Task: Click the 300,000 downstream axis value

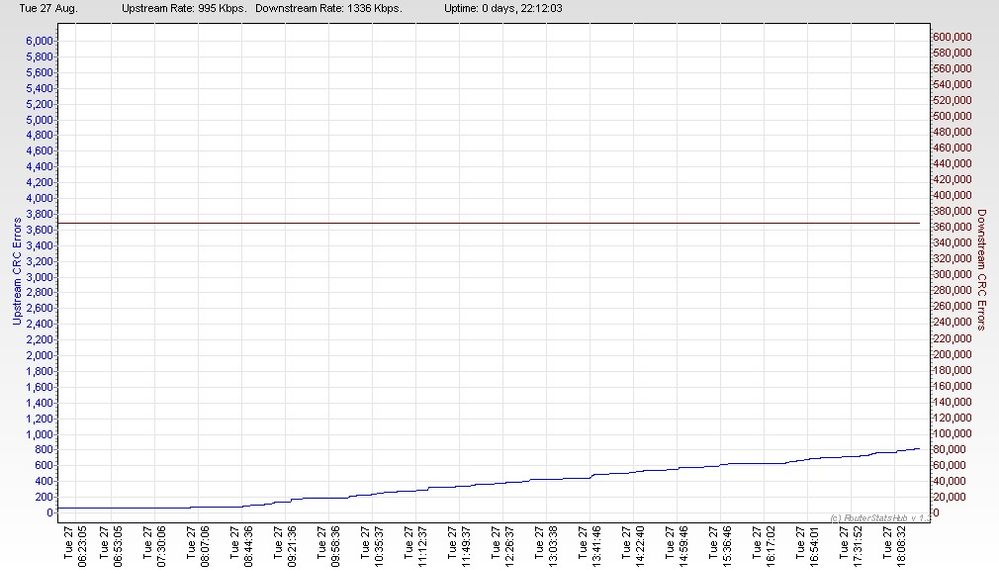Action: pos(952,274)
